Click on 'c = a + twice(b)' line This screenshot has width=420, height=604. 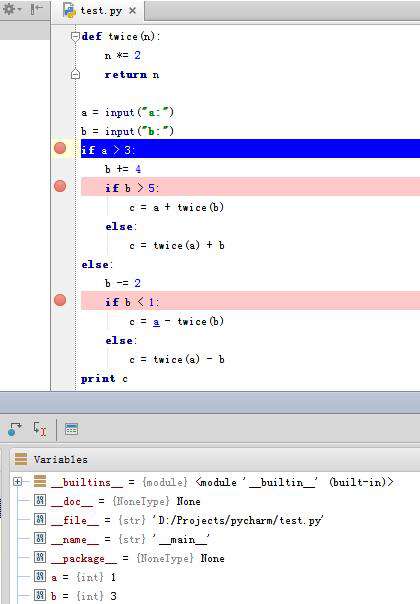(x=176, y=208)
